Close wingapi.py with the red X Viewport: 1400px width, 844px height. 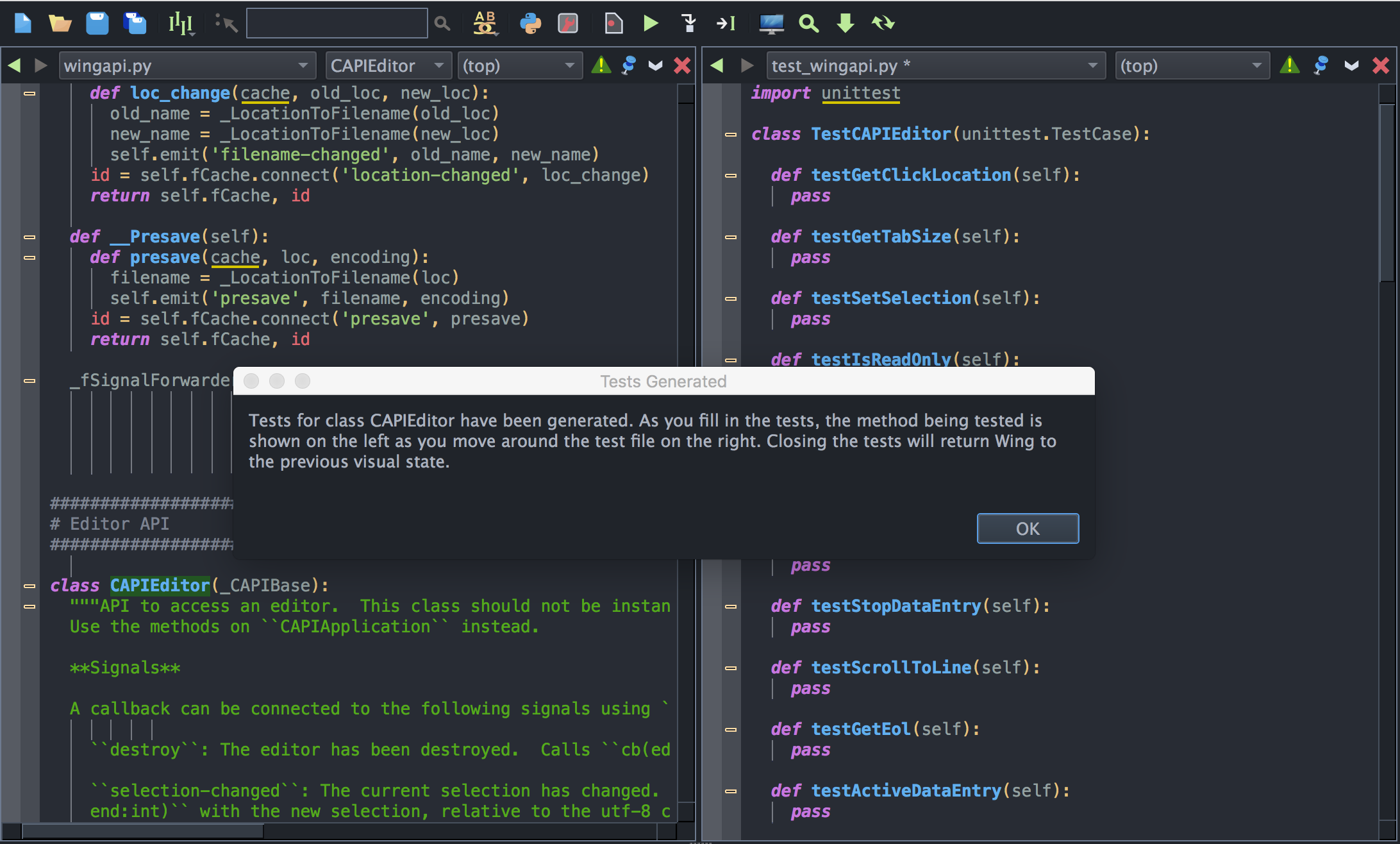tap(682, 65)
